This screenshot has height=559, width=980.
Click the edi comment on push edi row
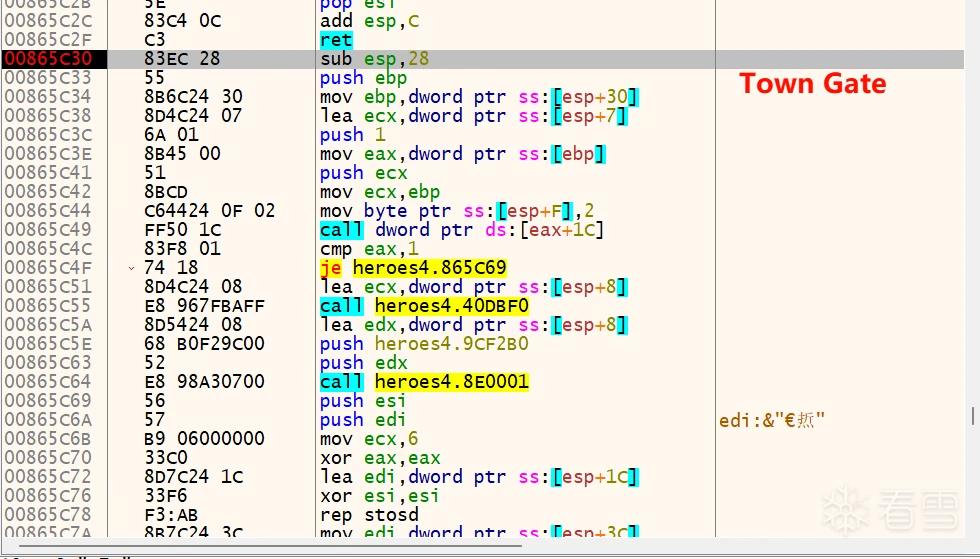[772, 420]
